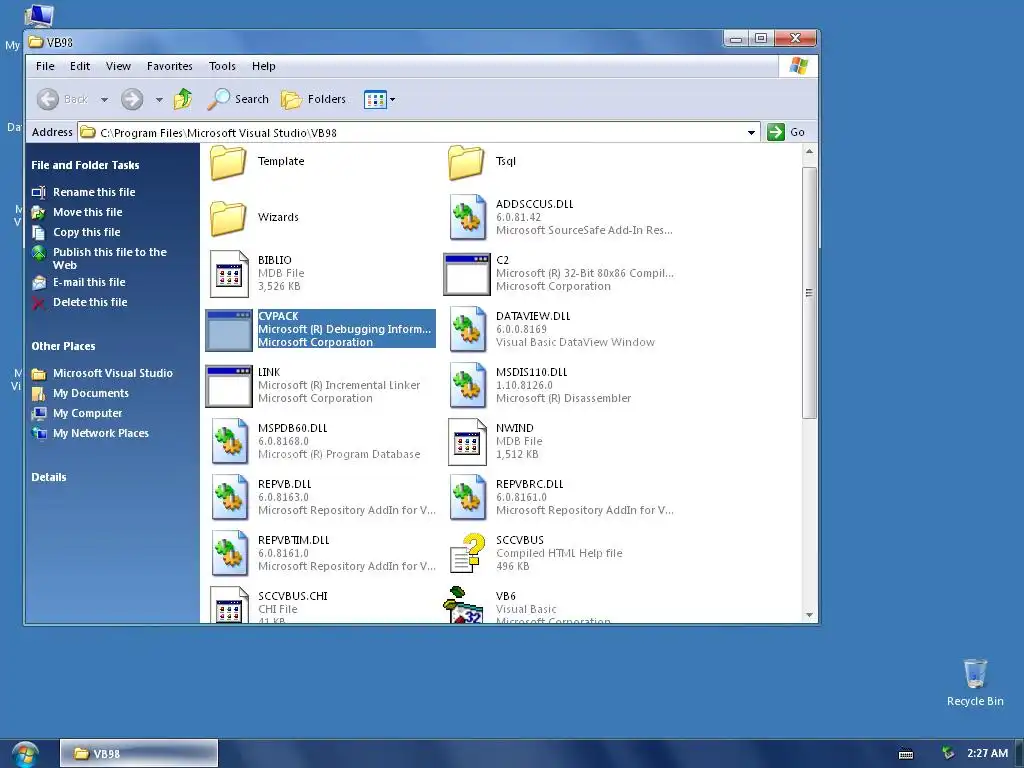Go to My Computer link
Screen dimensions: 1024x768
coord(88,413)
